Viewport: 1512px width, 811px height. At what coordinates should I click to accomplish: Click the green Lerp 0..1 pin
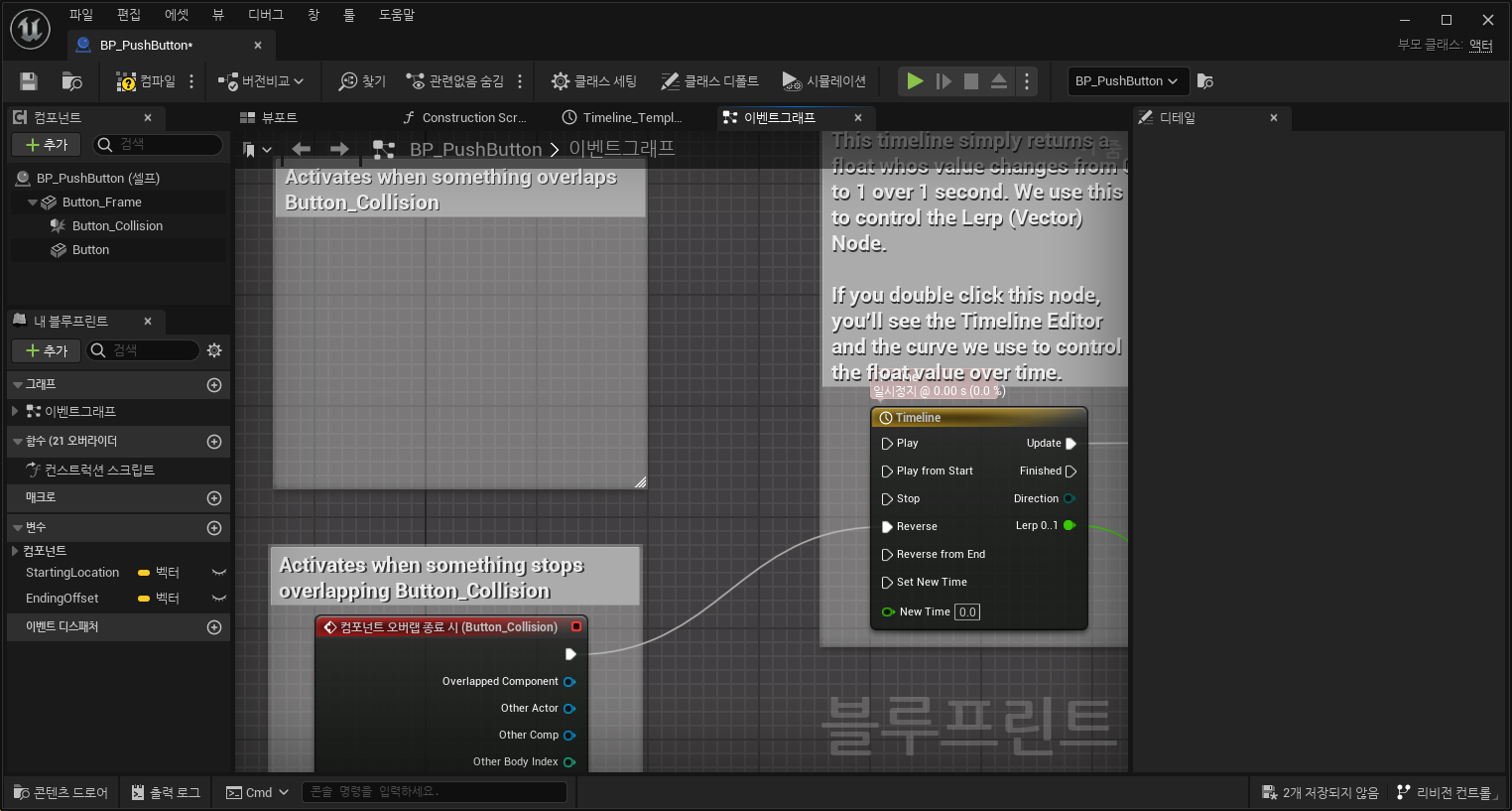click(x=1070, y=525)
